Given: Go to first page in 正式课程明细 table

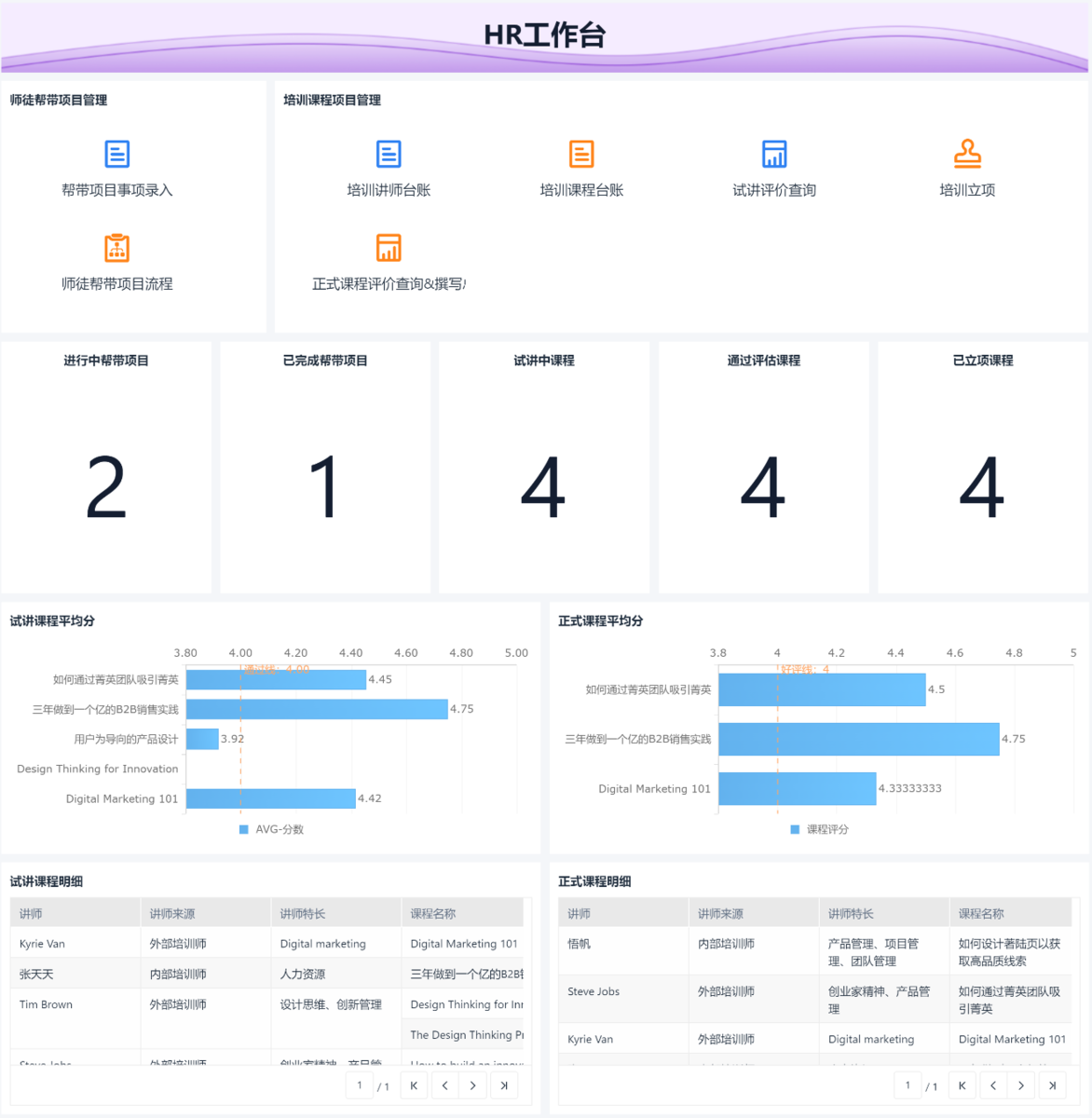Looking at the screenshot, I should 962,1085.
